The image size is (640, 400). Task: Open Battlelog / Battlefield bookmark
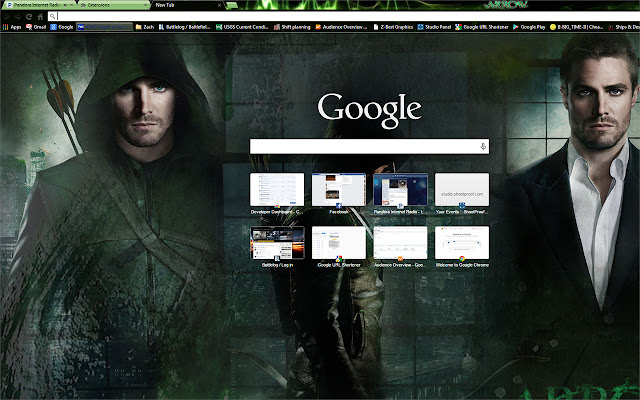(x=184, y=27)
